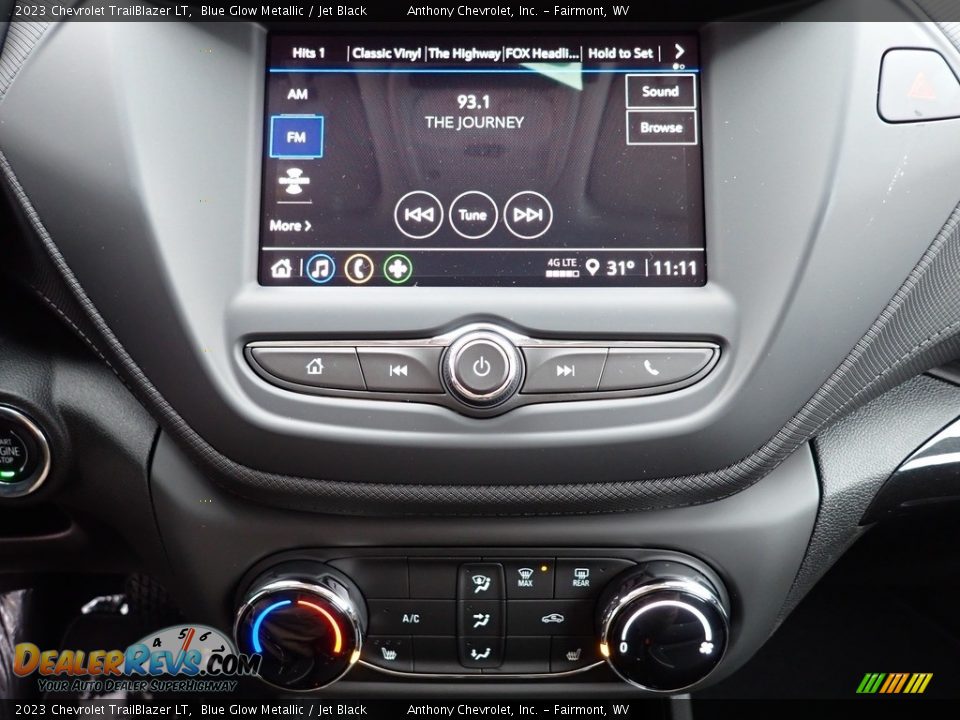Open the home screen icon
The height and width of the screenshot is (720, 960).
point(282,266)
